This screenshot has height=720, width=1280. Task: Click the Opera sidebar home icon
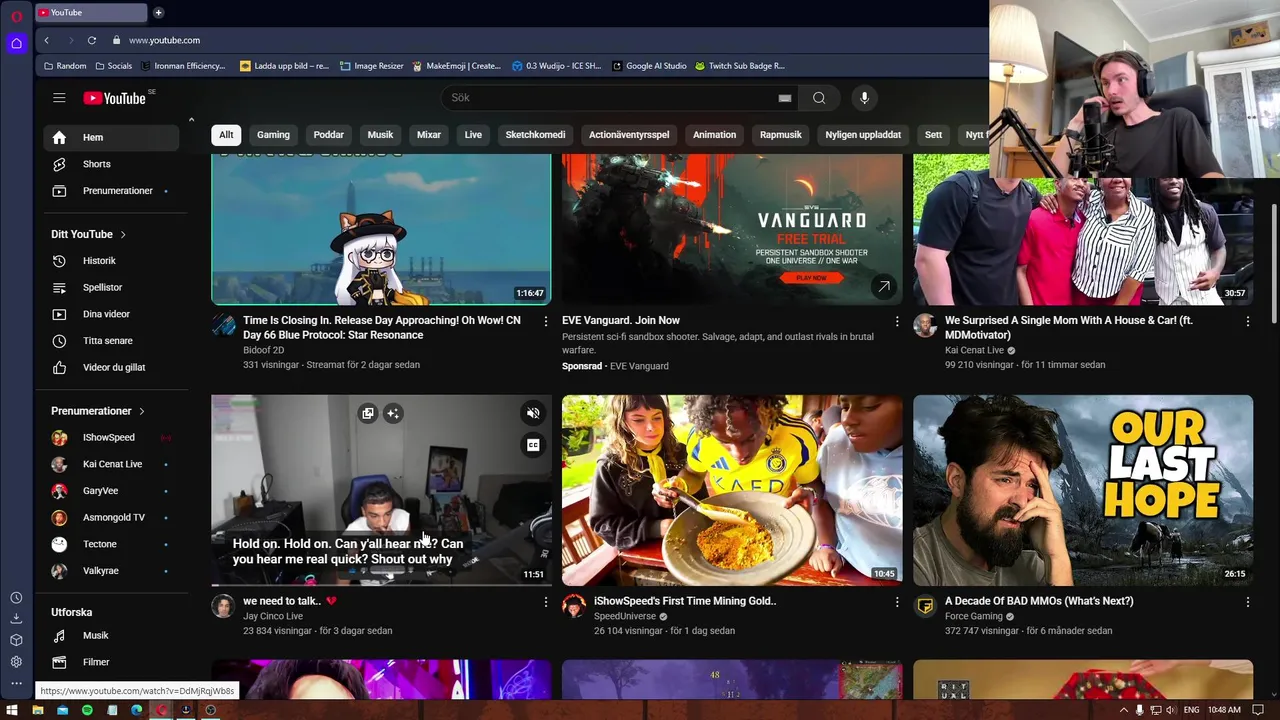click(16, 43)
